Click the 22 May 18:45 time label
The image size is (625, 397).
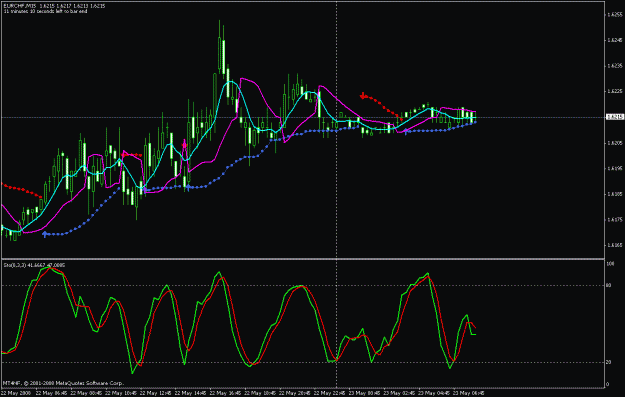point(259,393)
